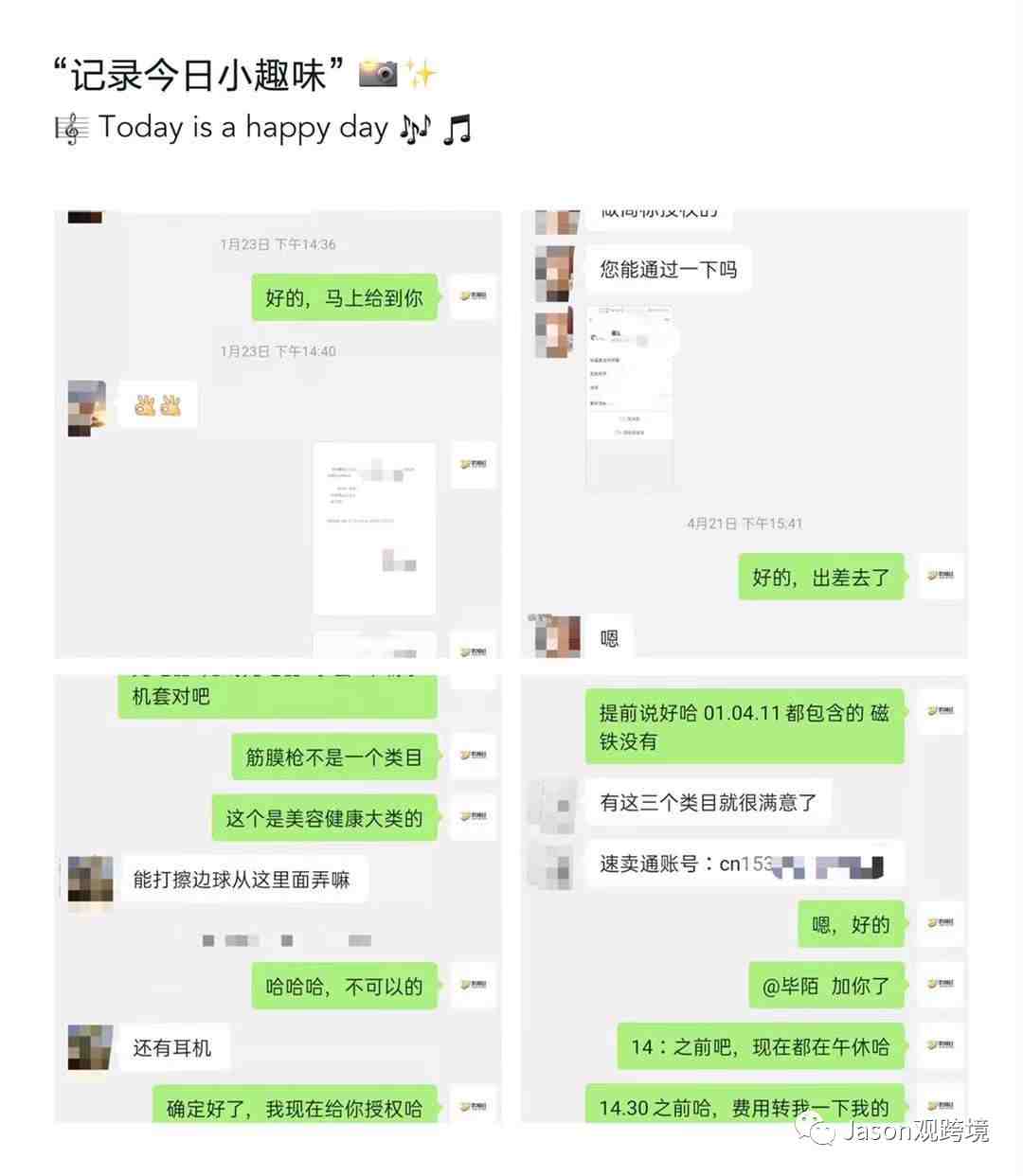The image size is (1023, 1176).
Task: Tap sender logo beside 好的，出差去了
Action: 941,576
